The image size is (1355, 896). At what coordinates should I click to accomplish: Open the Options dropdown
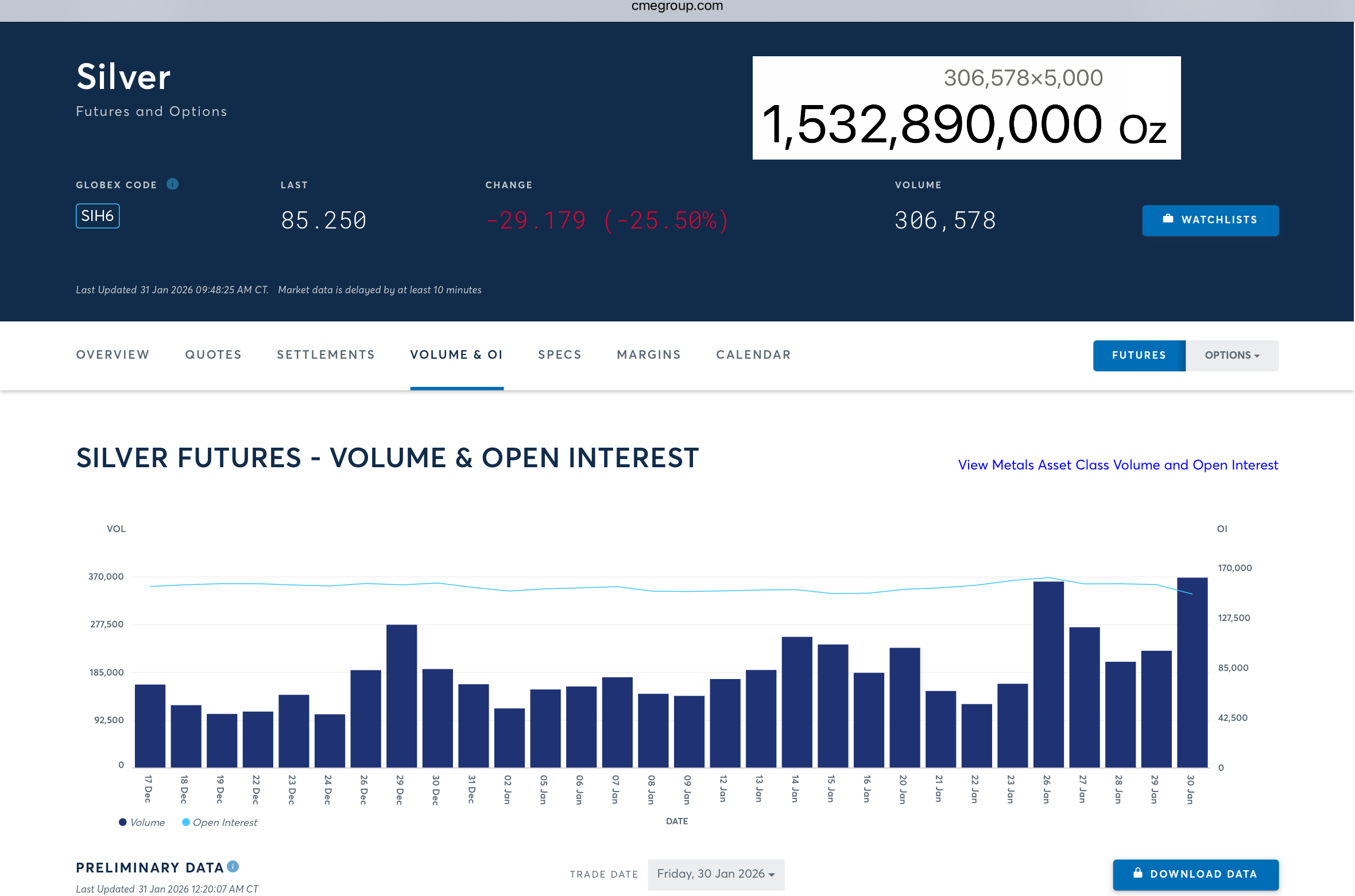pos(1232,355)
